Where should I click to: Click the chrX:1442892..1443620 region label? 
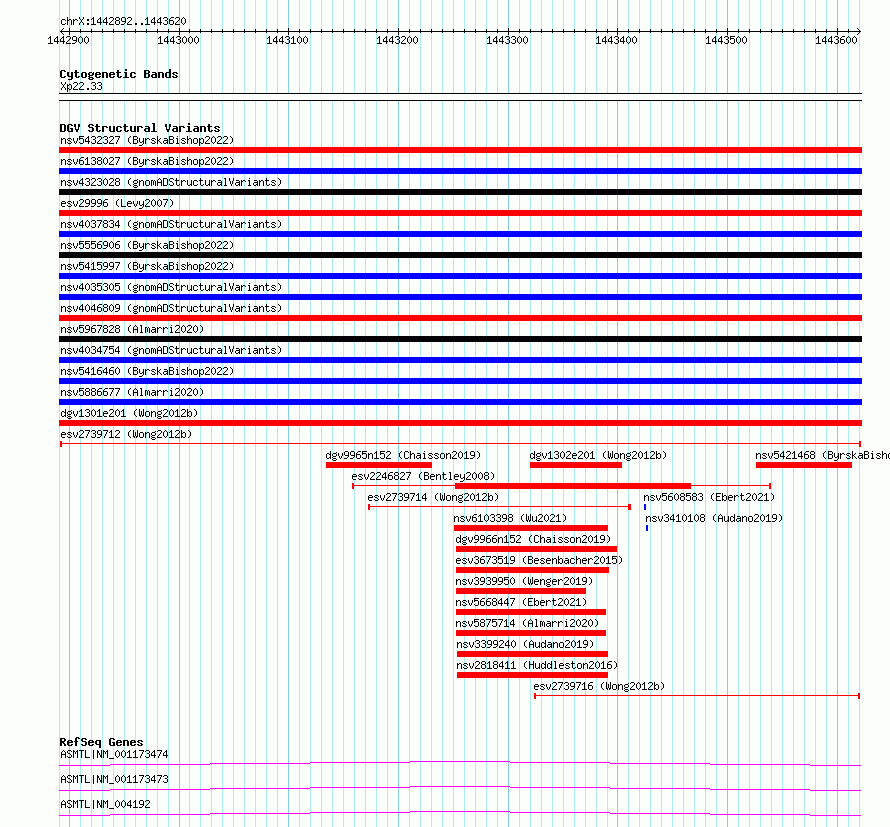(123, 22)
